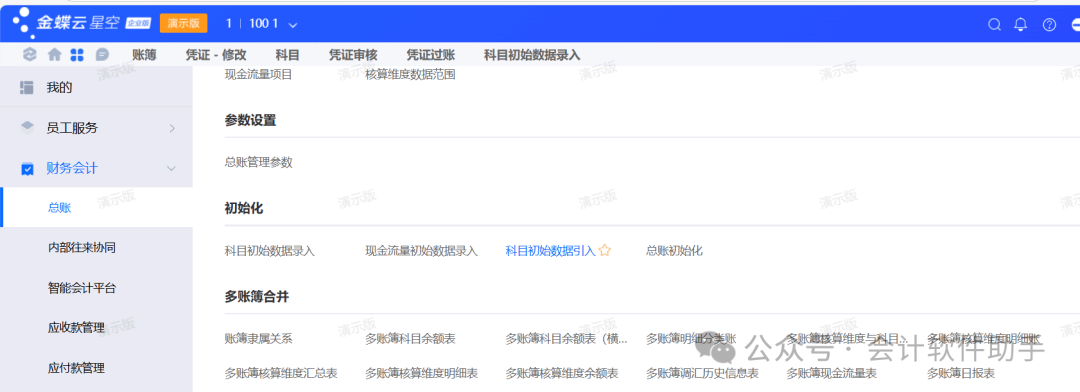Open 科目初始数据录入 under 初始化
Image resolution: width=1080 pixels, height=392 pixels.
269,251
